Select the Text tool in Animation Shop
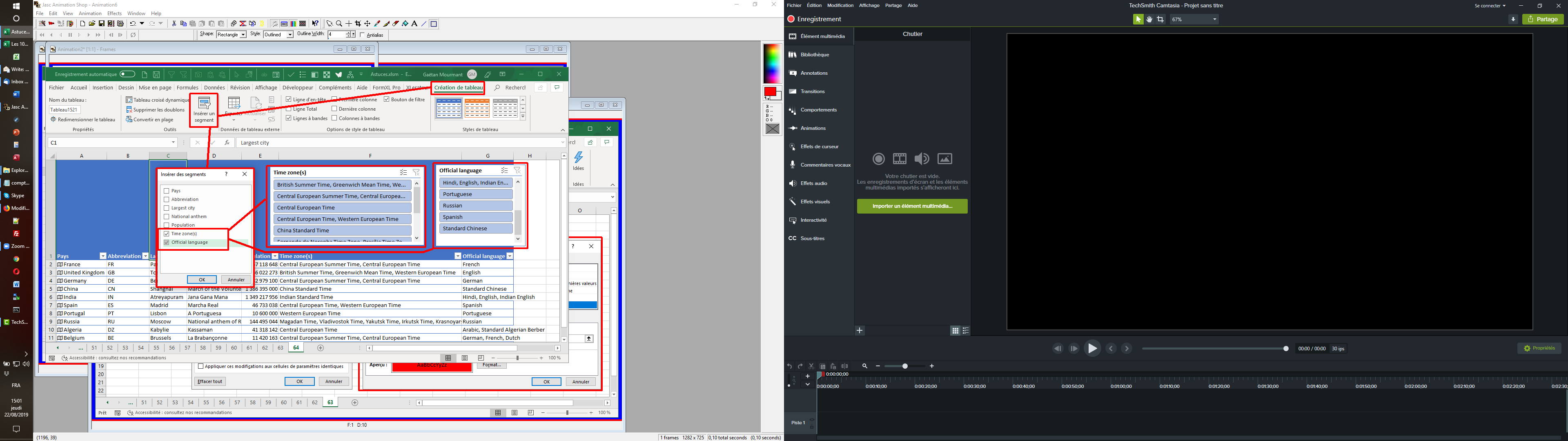This screenshot has height=441, width=1568. (414, 24)
